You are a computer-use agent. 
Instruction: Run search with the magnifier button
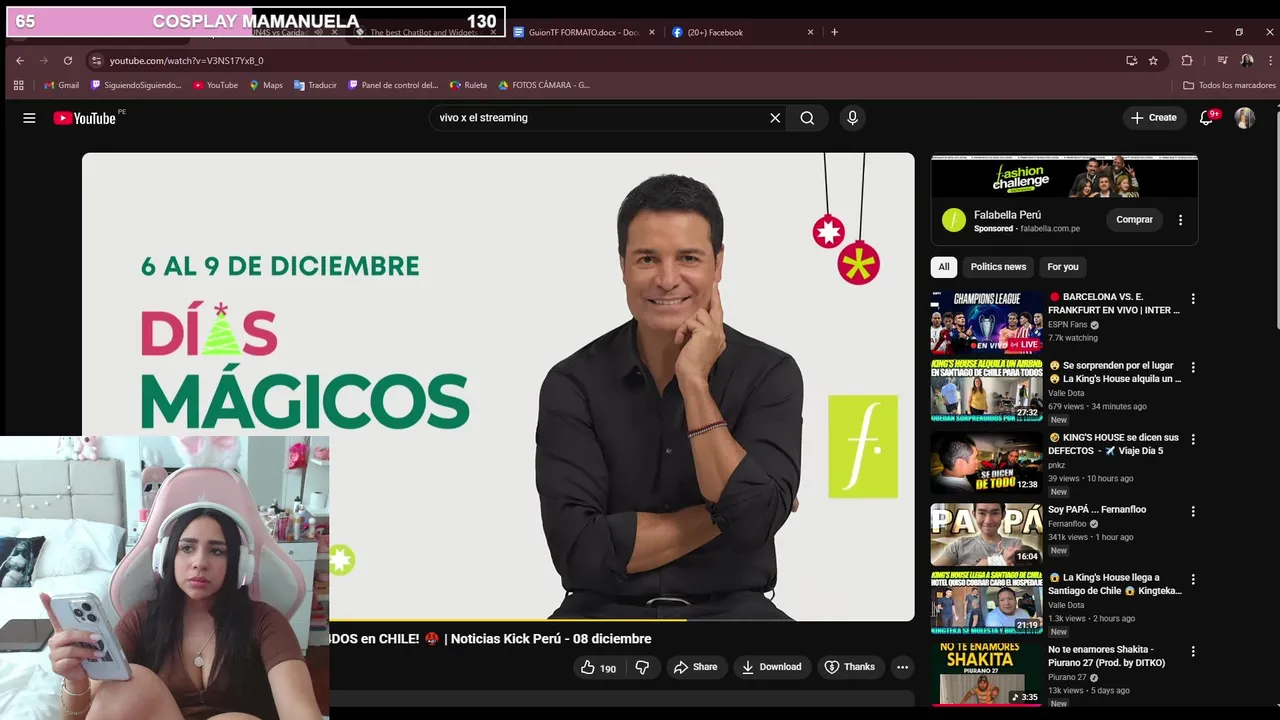[x=807, y=118]
